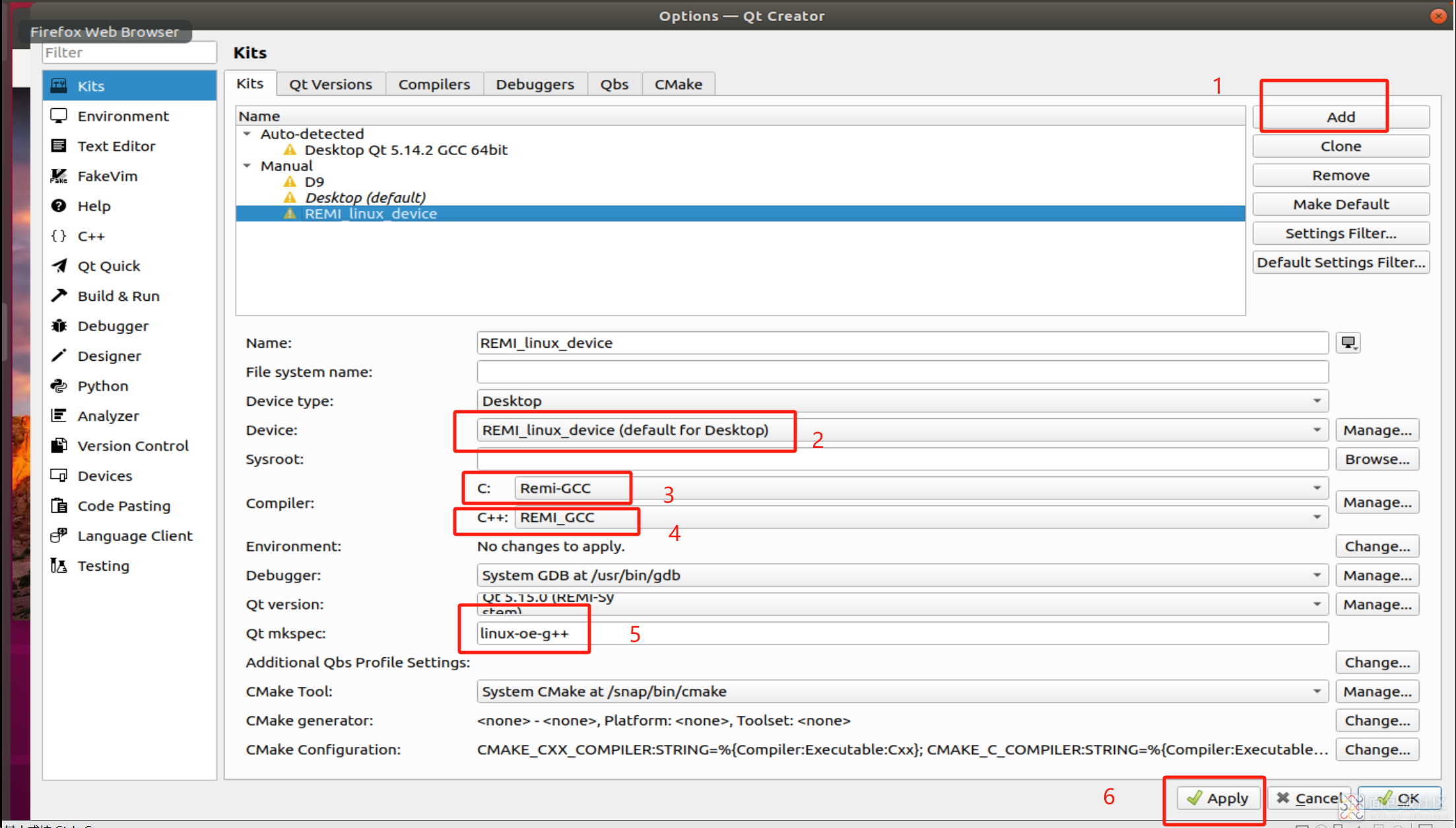Click Manage... next to Device

coord(1377,430)
